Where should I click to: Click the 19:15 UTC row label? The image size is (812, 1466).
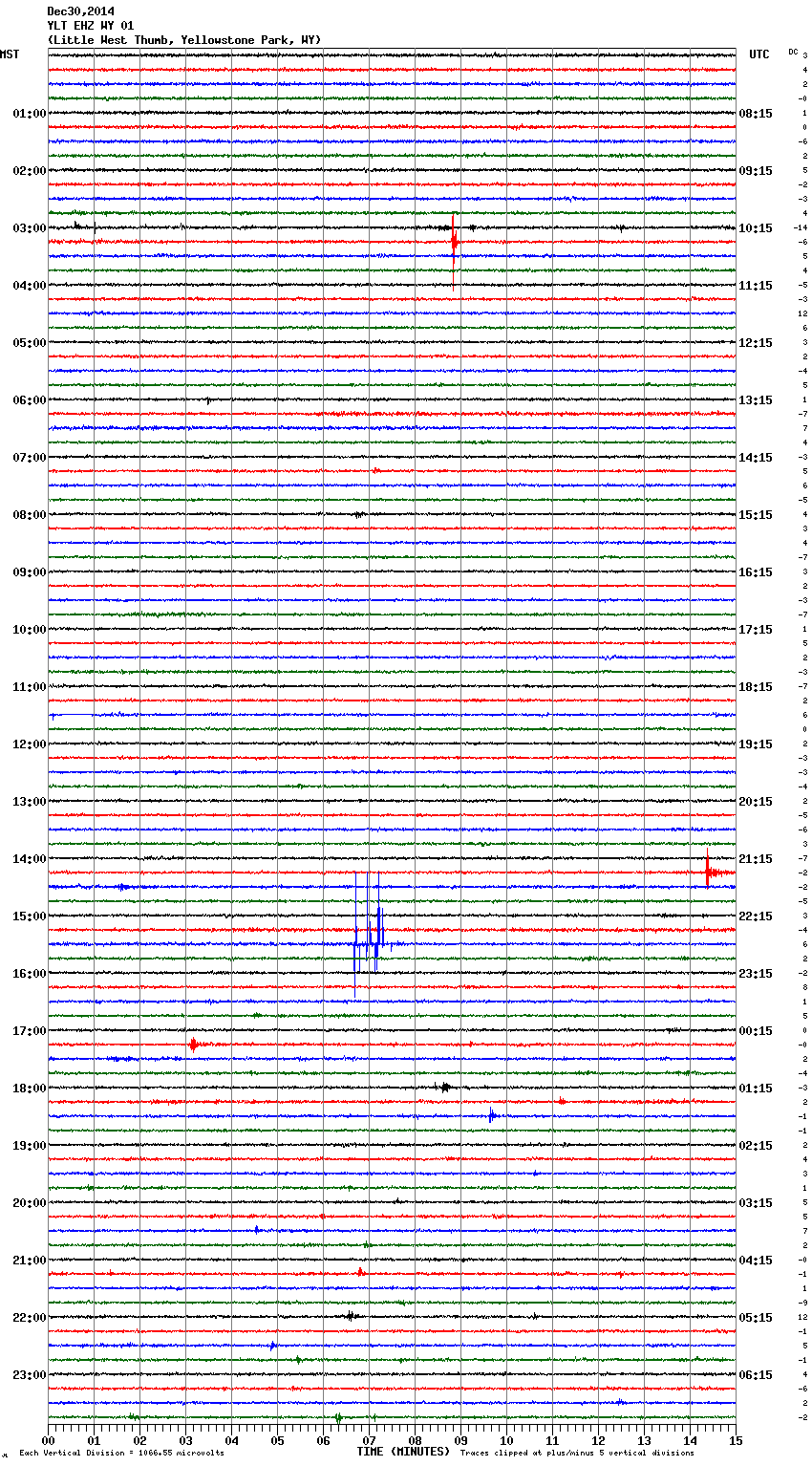[756, 744]
